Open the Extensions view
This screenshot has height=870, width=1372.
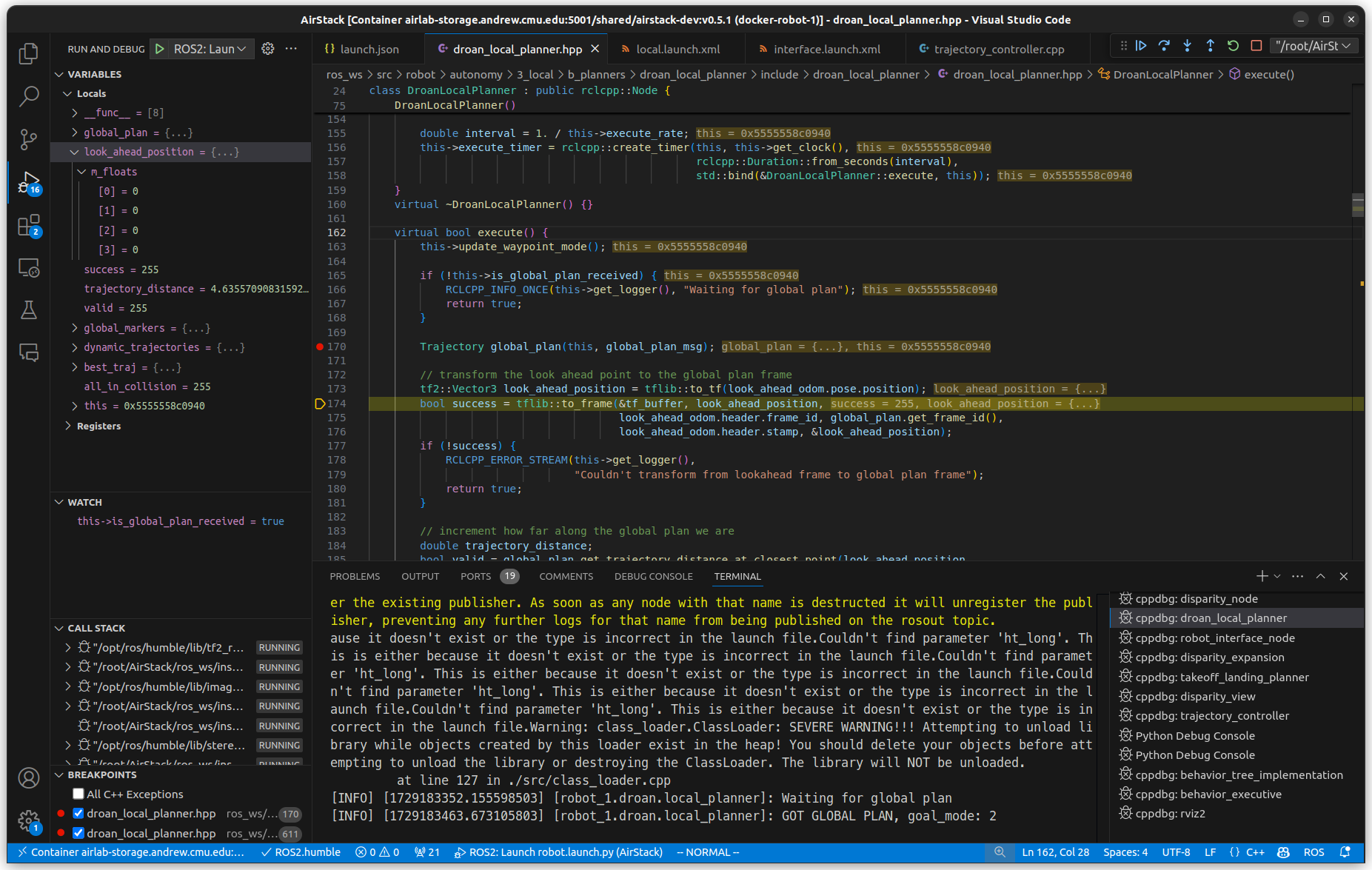(x=29, y=225)
